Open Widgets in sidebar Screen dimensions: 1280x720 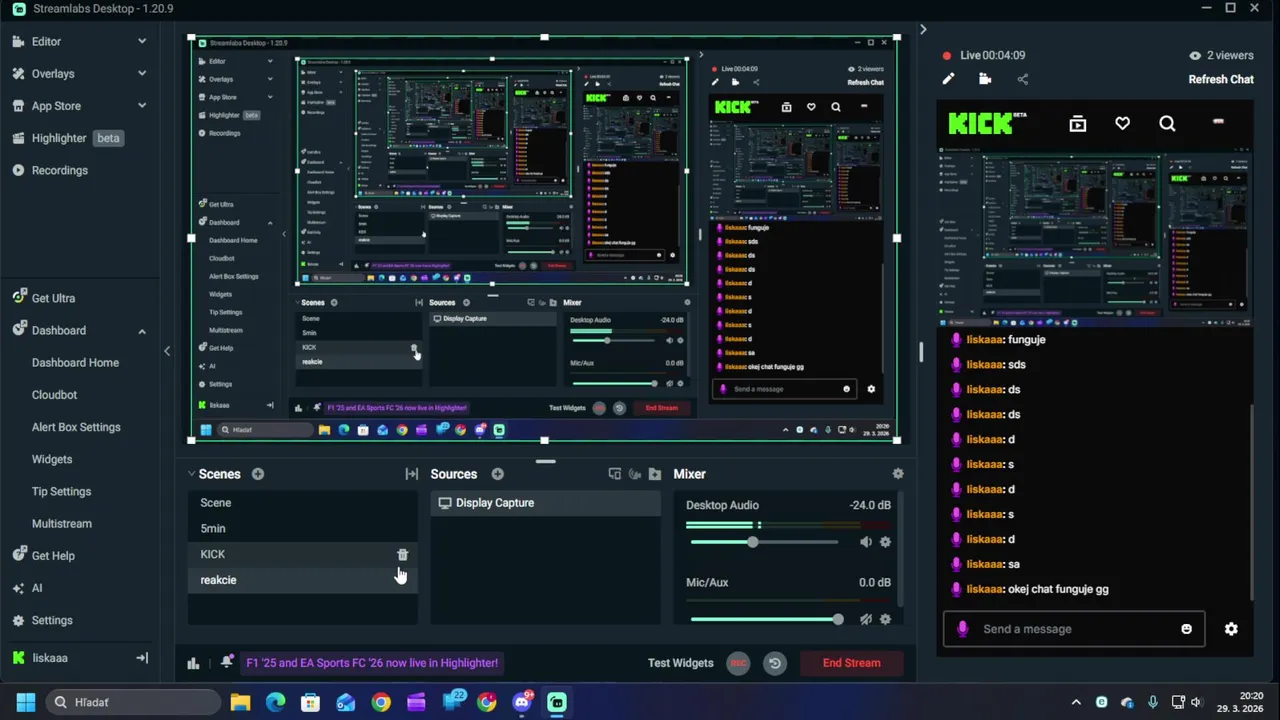pos(52,459)
